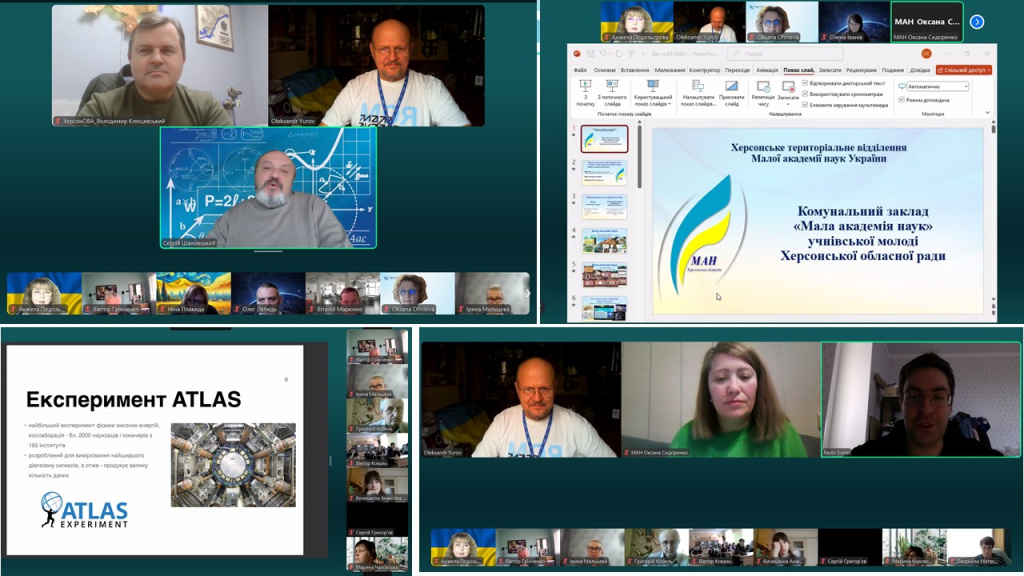Click 'Херсонське територіальне відділення' slide header

point(819,147)
